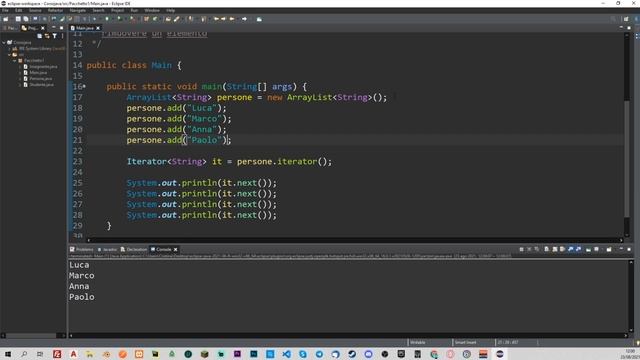Toggle show console when standard out changes

click(x=570, y=249)
